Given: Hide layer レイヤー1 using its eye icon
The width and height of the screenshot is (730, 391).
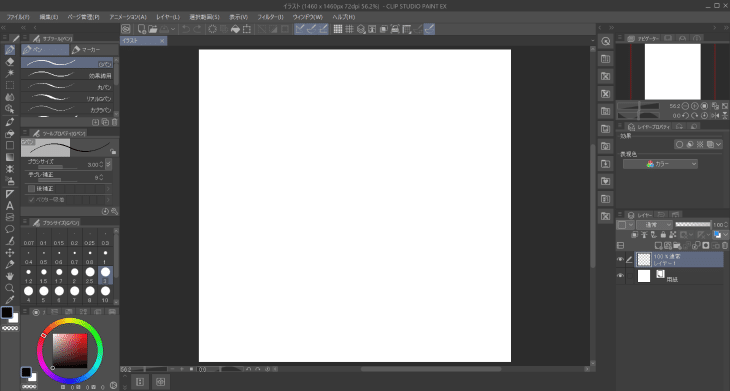Looking at the screenshot, I should coord(620,260).
